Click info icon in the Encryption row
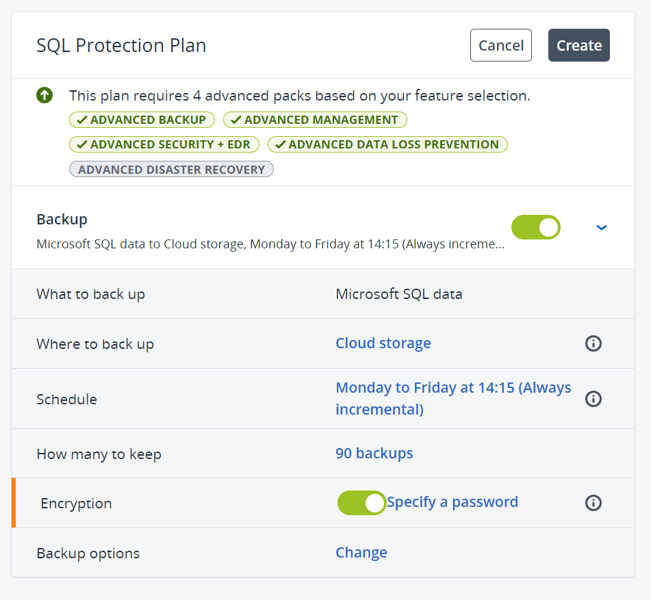 (x=593, y=503)
